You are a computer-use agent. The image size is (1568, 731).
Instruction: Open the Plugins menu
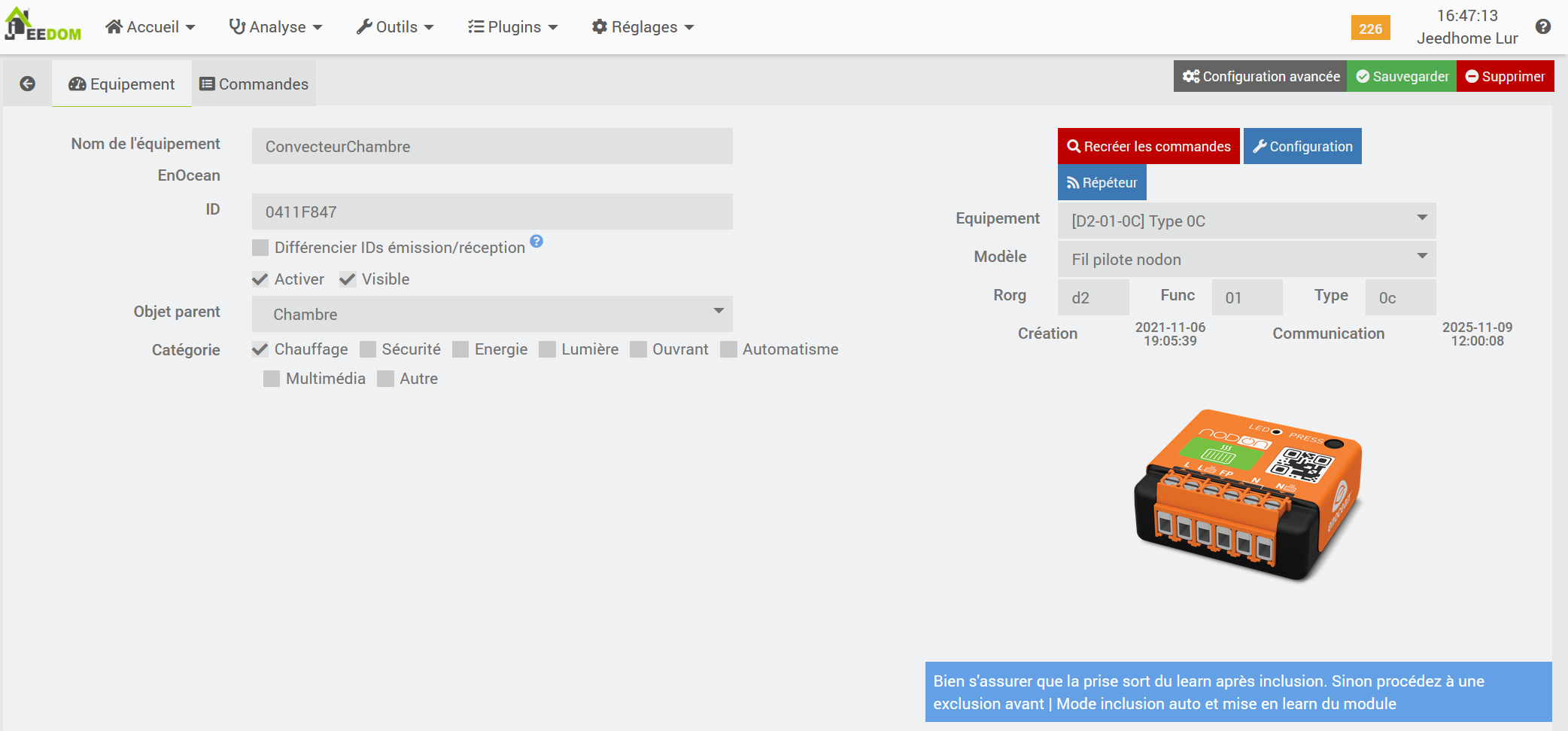(x=513, y=27)
